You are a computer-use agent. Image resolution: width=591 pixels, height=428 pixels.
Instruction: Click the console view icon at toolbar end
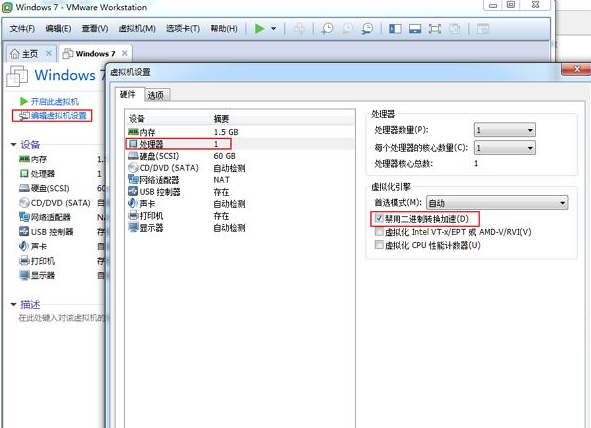tap(483, 29)
